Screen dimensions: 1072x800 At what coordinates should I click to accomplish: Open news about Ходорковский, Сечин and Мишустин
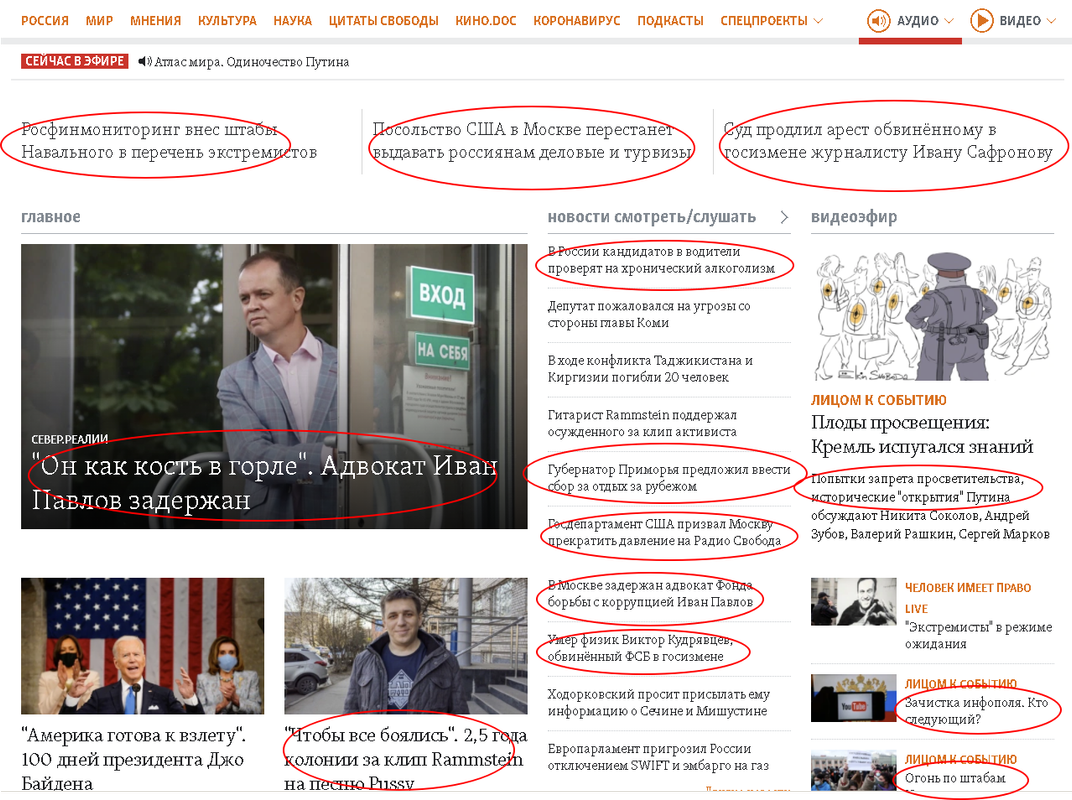658,702
